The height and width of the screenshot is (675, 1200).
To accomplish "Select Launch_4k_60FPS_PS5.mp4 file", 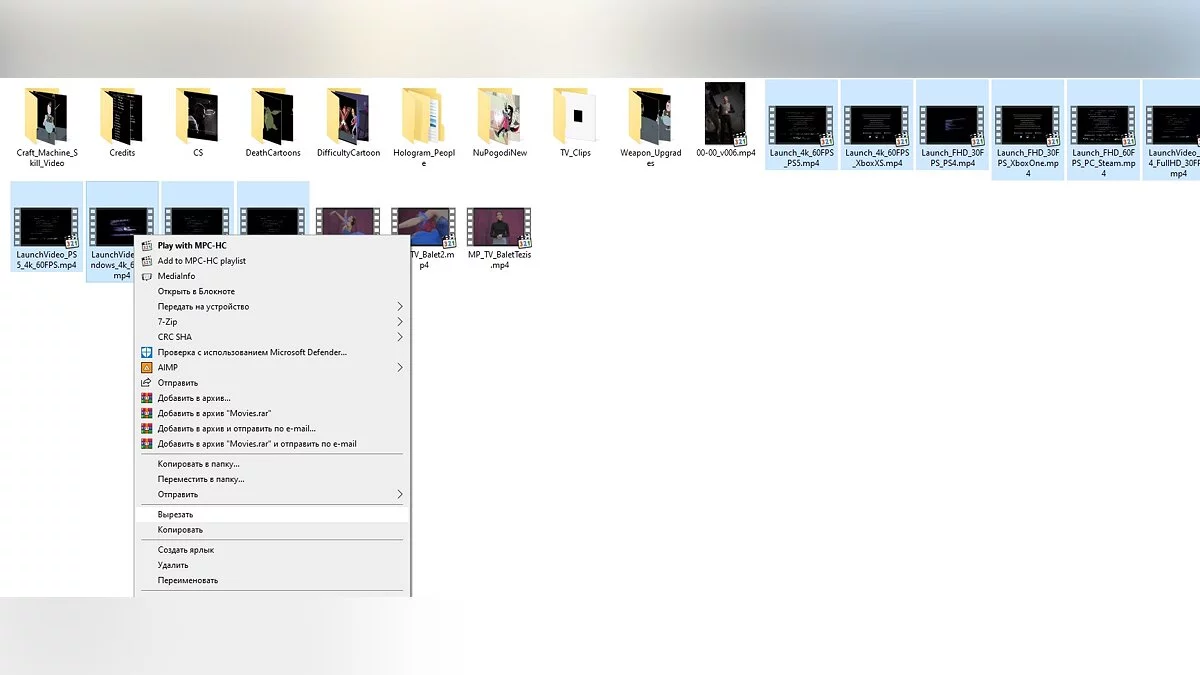I will [802, 126].
